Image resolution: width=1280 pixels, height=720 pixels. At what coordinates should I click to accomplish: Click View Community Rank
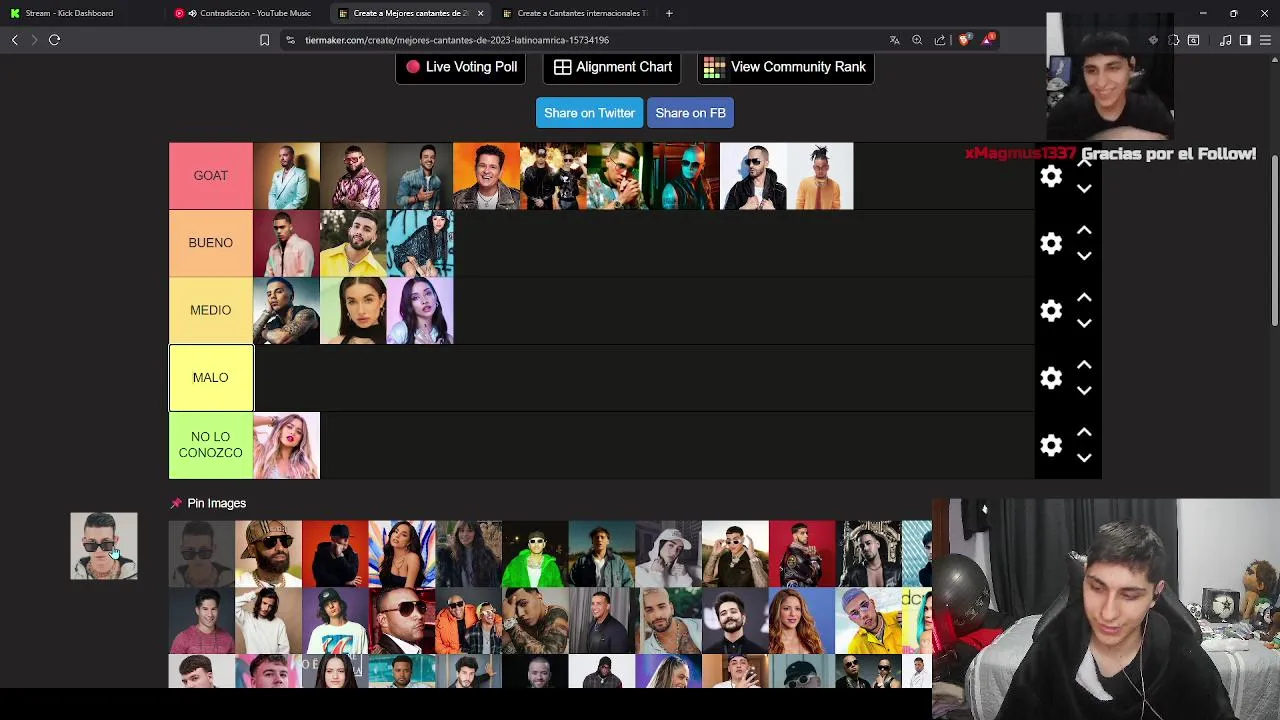(x=785, y=67)
